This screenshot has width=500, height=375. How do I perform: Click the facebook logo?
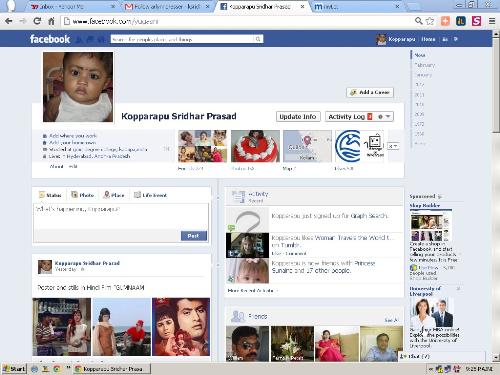[50, 39]
